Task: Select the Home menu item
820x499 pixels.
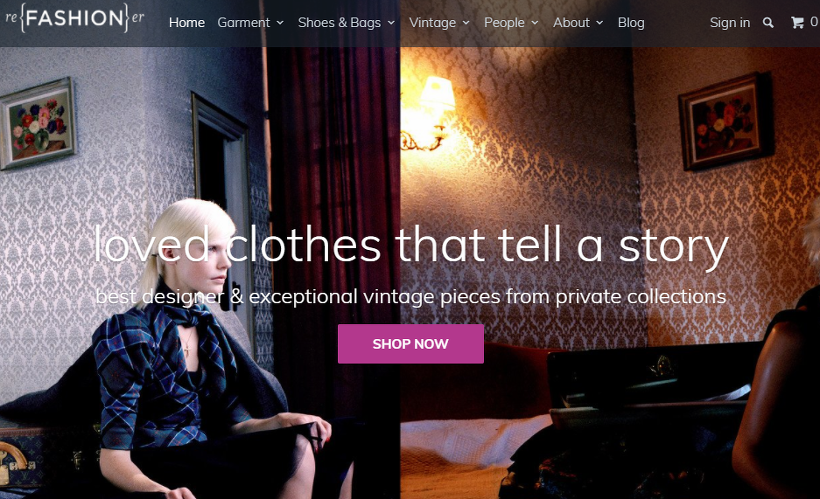Action: coord(187,22)
